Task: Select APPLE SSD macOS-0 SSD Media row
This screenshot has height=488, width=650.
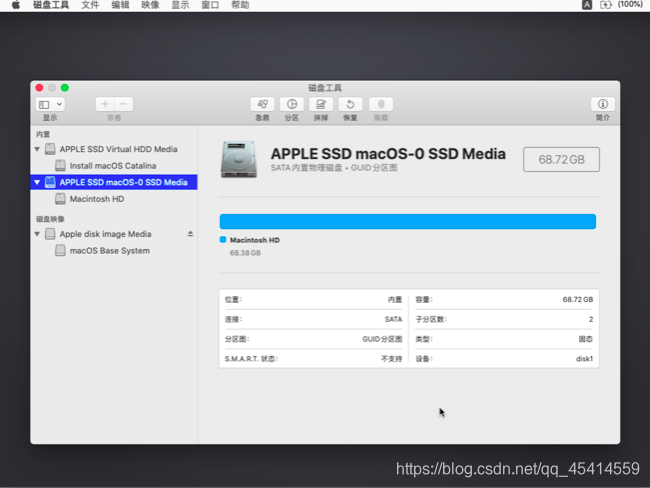Action: pos(114,182)
